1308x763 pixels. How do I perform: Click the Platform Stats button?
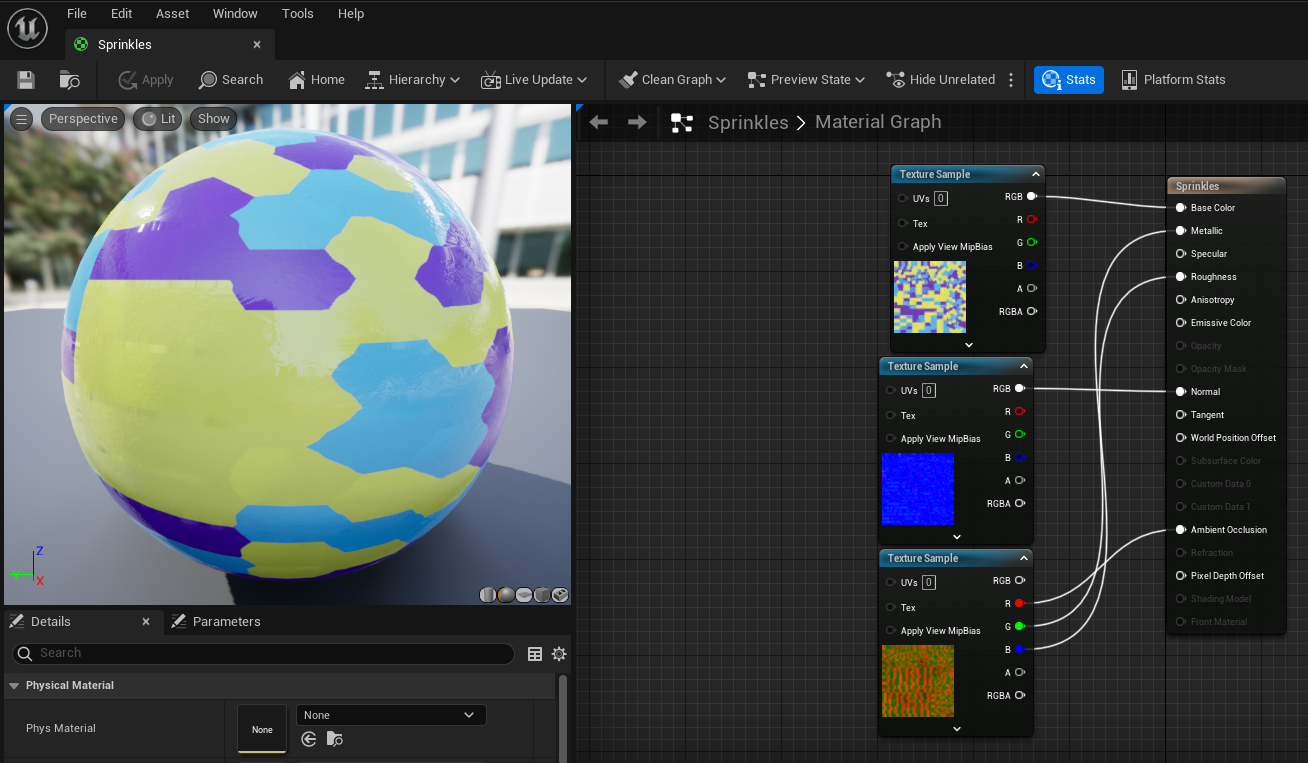(x=1173, y=80)
